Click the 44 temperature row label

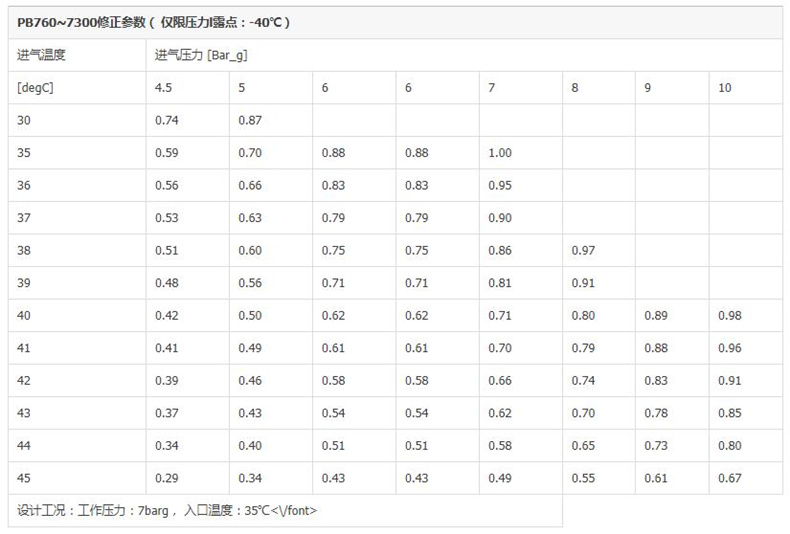pyautogui.click(x=24, y=445)
